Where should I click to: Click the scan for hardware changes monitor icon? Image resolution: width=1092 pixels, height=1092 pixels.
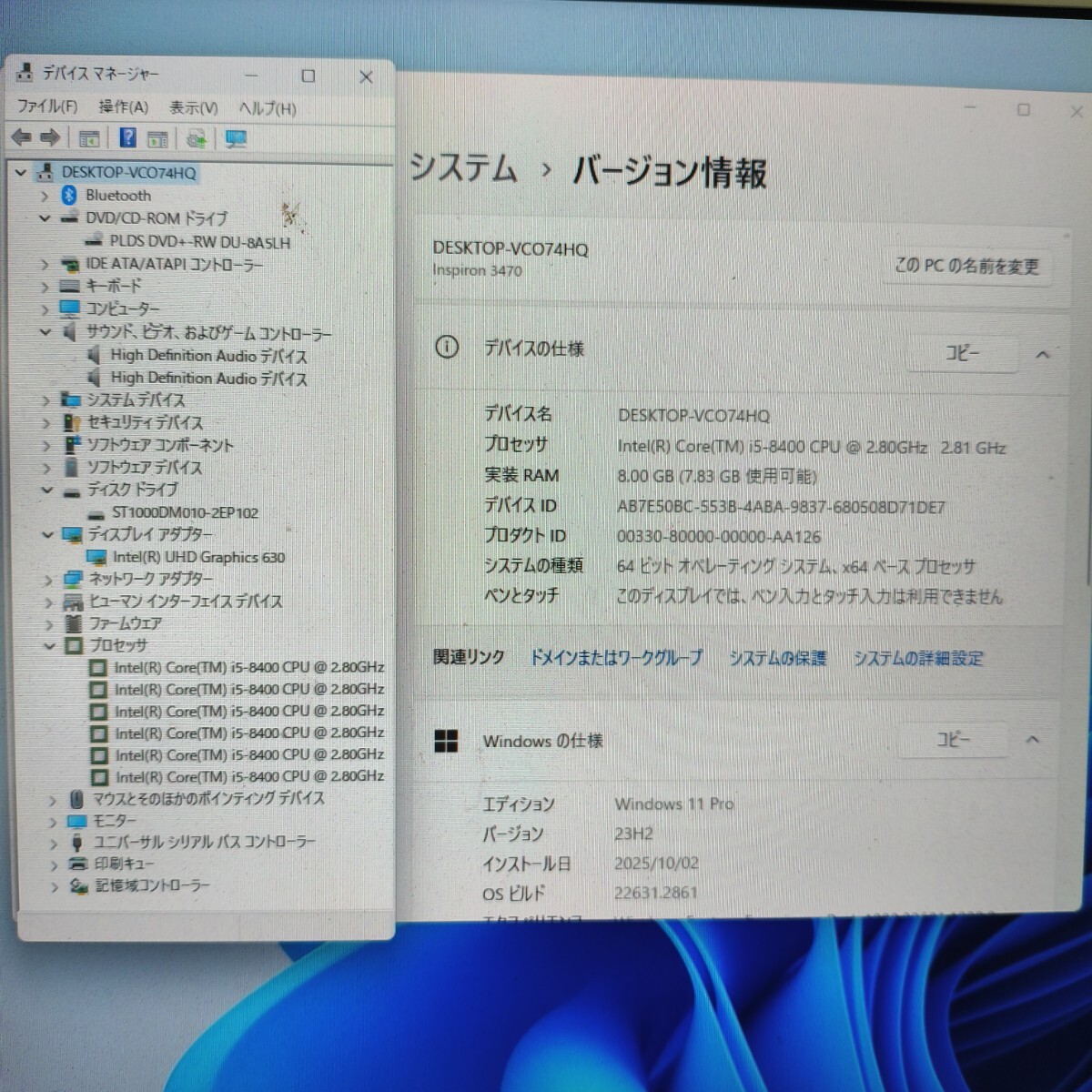[236, 139]
